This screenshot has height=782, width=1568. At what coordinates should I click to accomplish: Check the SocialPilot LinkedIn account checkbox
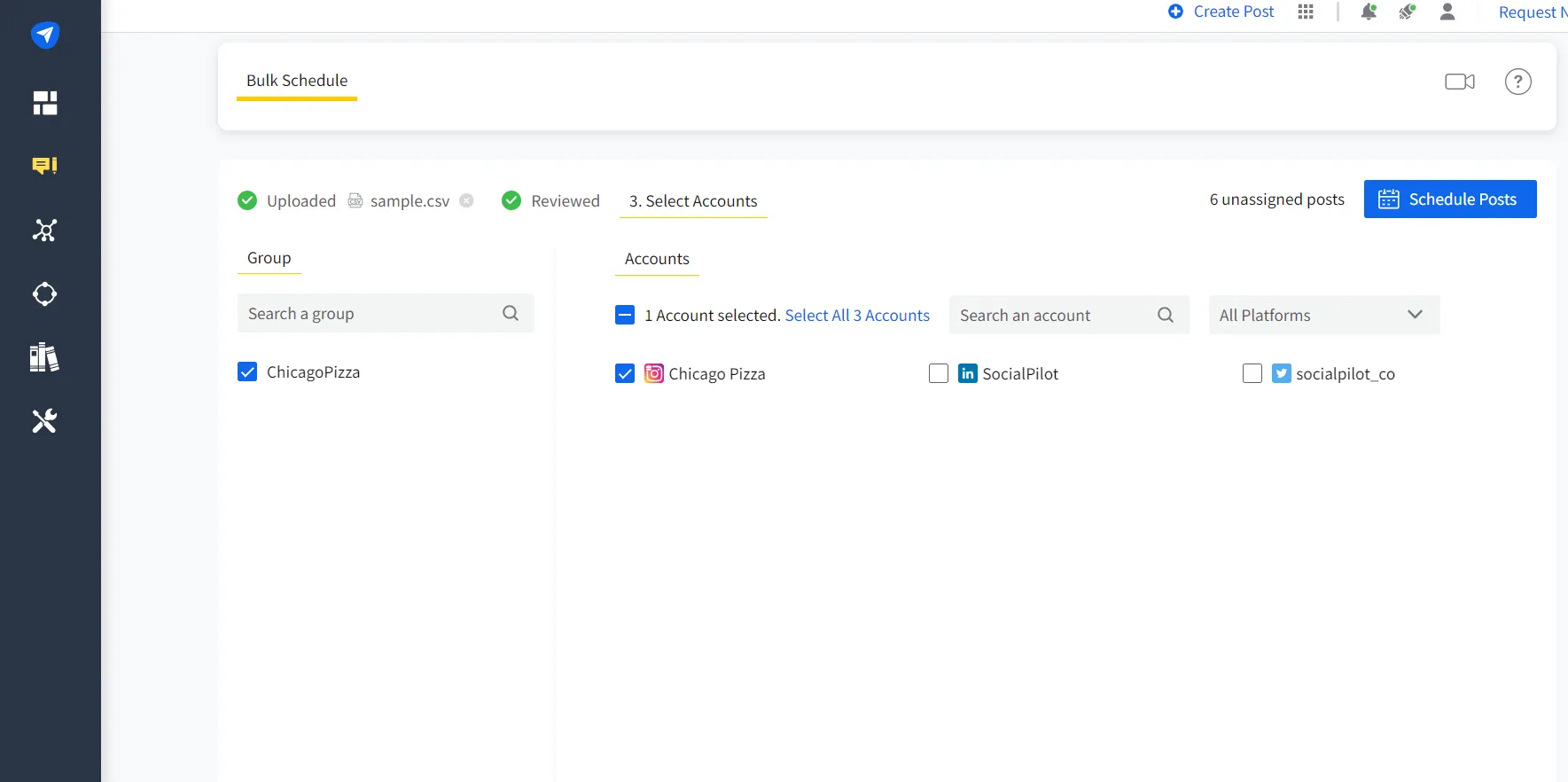pos(939,373)
